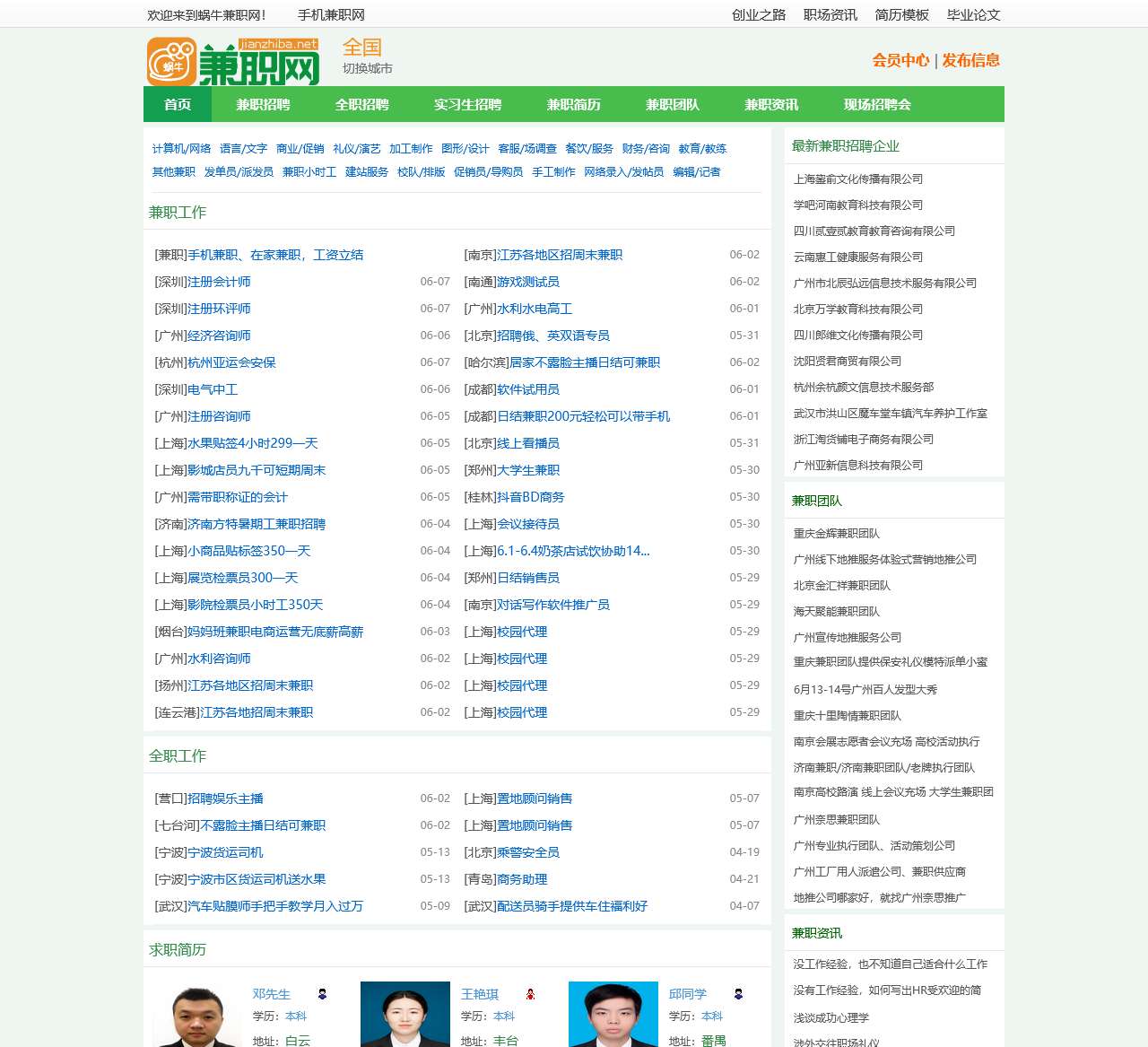Image resolution: width=1148 pixels, height=1047 pixels.
Task: Open the 简历模板 page
Action: click(902, 14)
